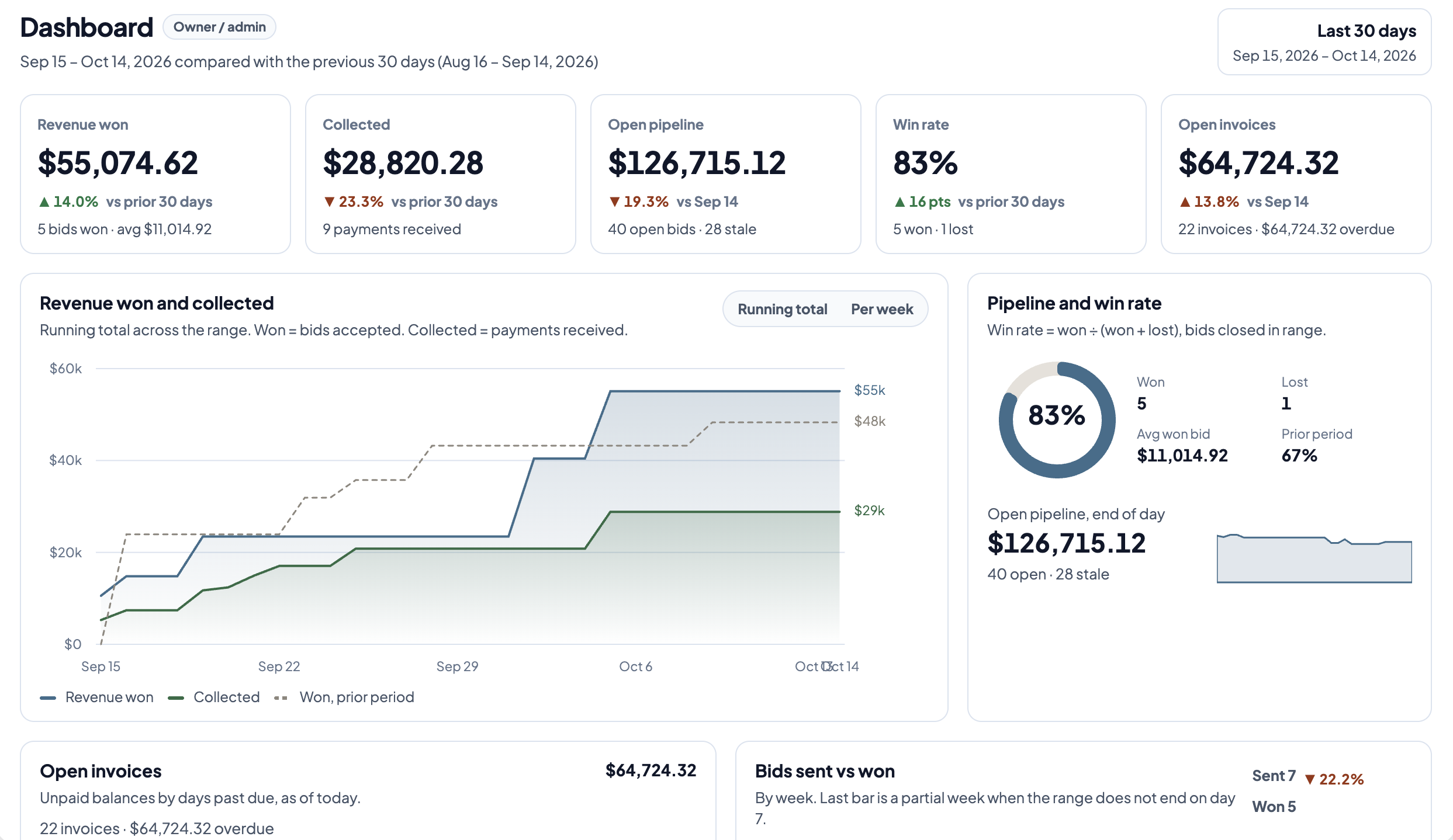Click '9 payments received' text
Image resolution: width=1453 pixels, height=840 pixels.
pyautogui.click(x=392, y=229)
